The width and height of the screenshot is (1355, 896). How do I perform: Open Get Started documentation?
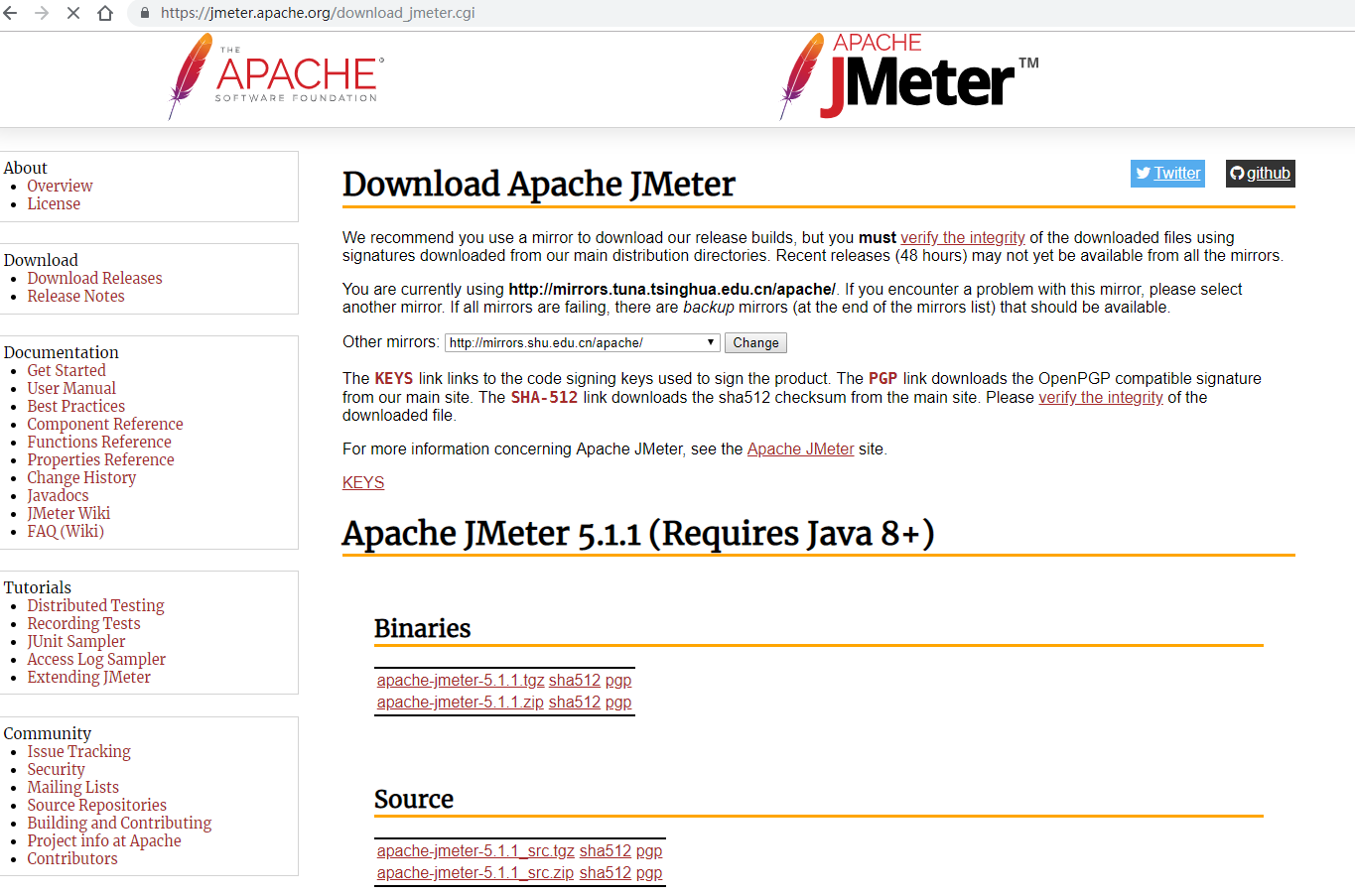[x=67, y=370]
